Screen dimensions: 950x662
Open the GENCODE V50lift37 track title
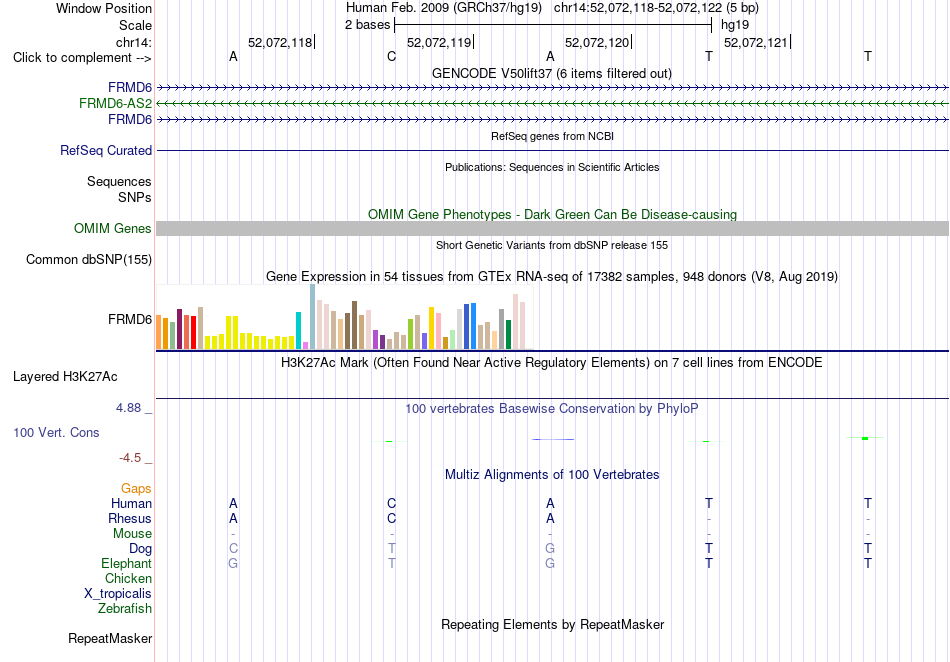tap(551, 73)
